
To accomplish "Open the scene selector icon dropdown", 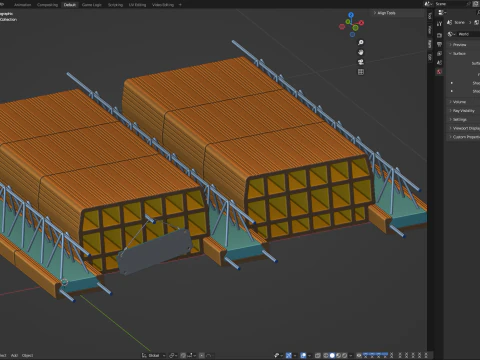I will 428,4.
